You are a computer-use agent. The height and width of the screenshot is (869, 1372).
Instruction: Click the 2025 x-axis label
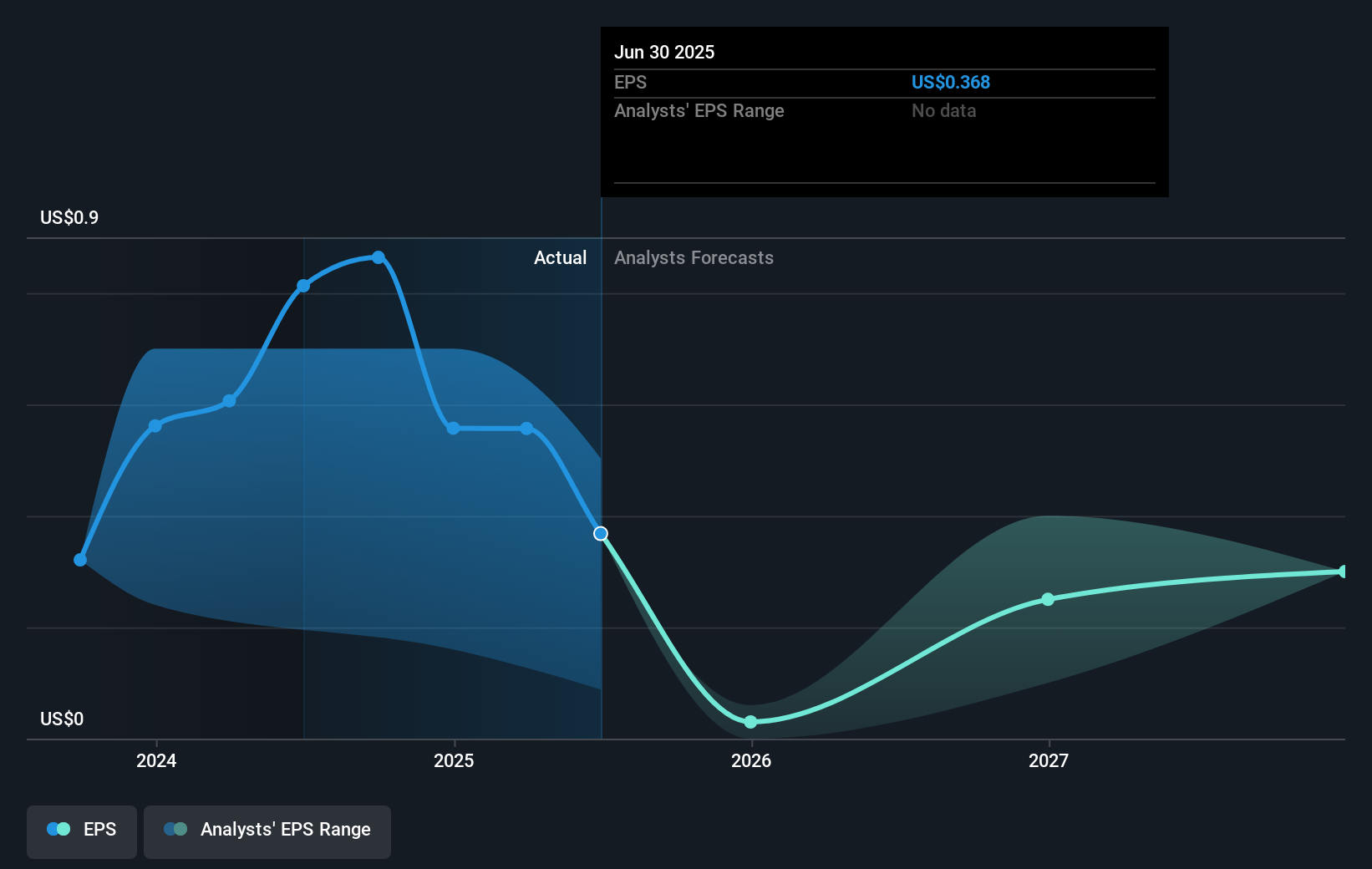454,760
